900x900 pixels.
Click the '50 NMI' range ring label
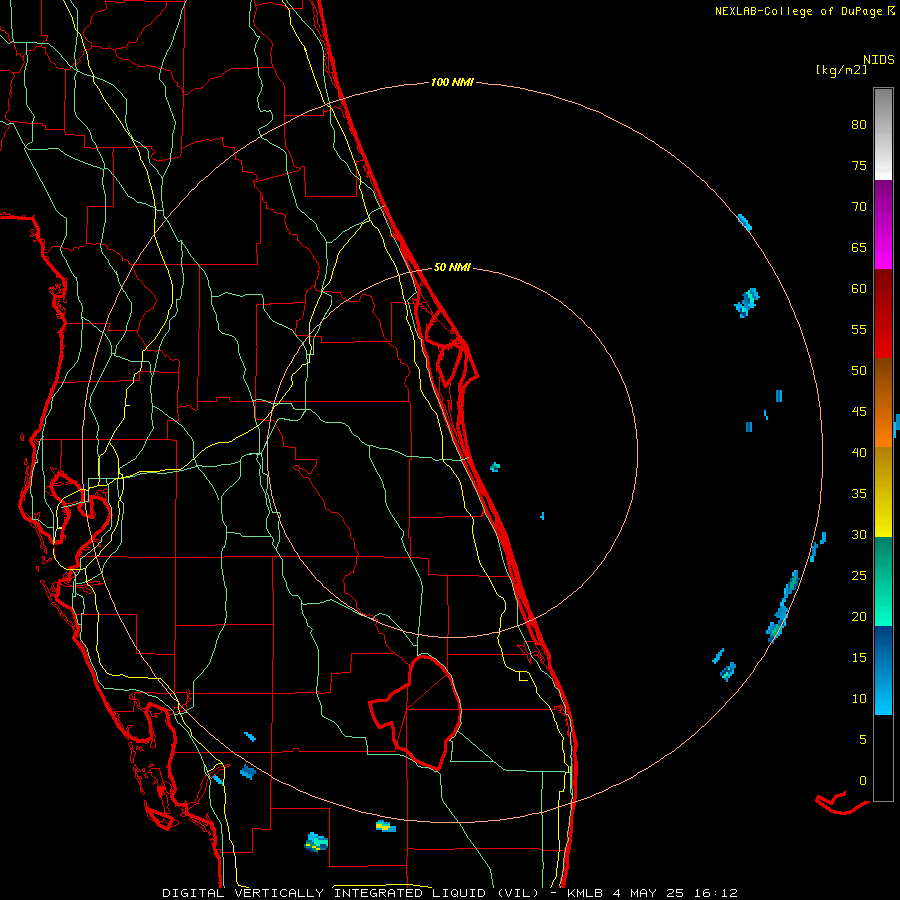(452, 267)
